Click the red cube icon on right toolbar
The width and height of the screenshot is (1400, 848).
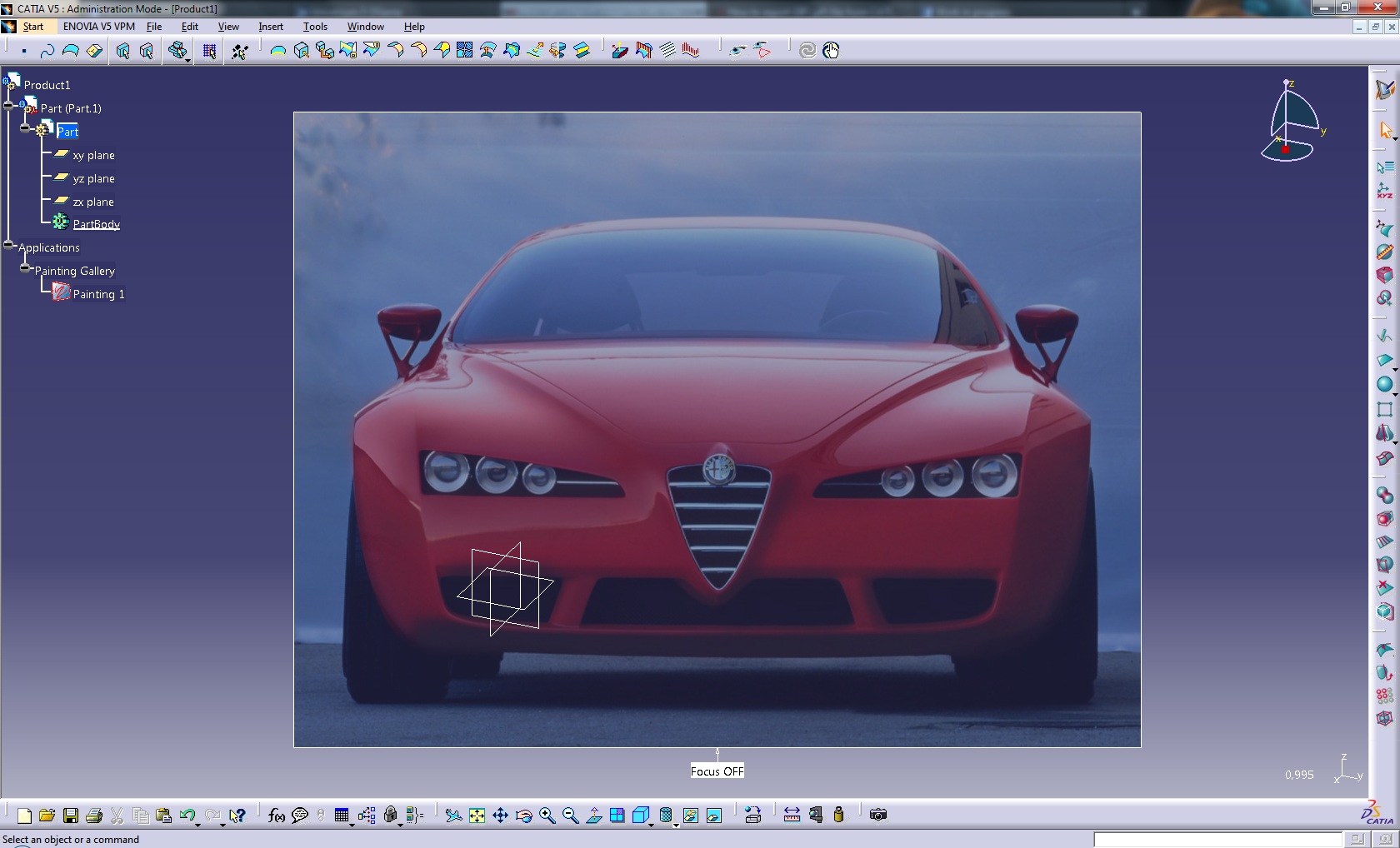pos(1385,275)
